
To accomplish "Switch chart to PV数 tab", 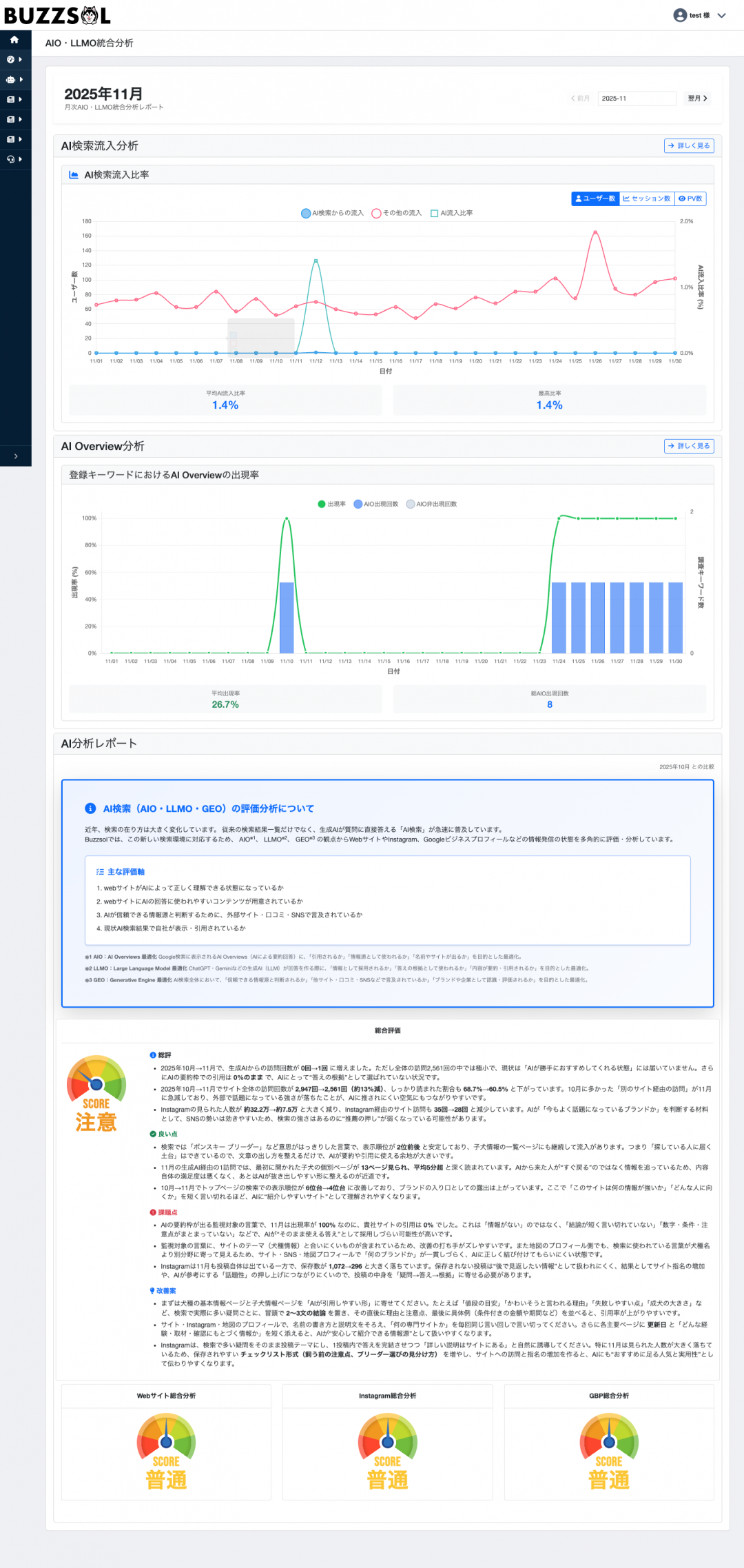I will 690,198.
